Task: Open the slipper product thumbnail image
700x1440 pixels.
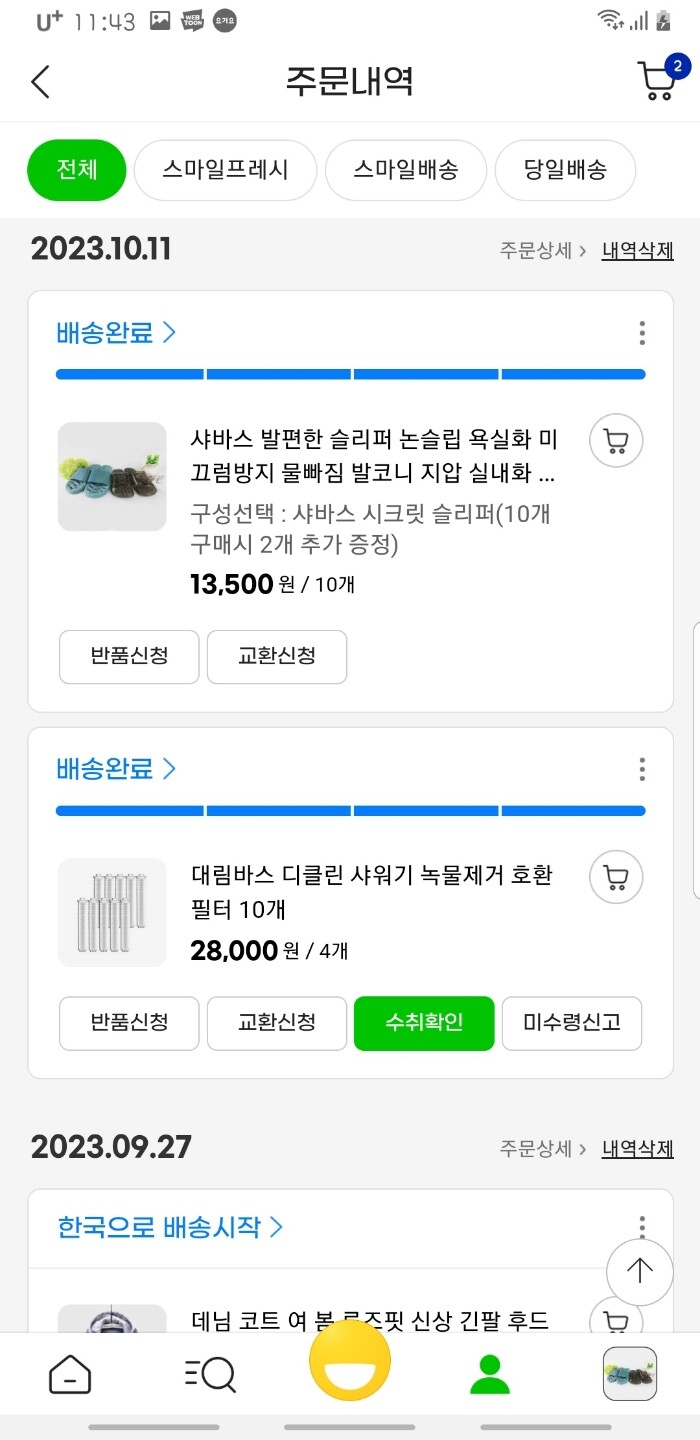Action: point(111,476)
